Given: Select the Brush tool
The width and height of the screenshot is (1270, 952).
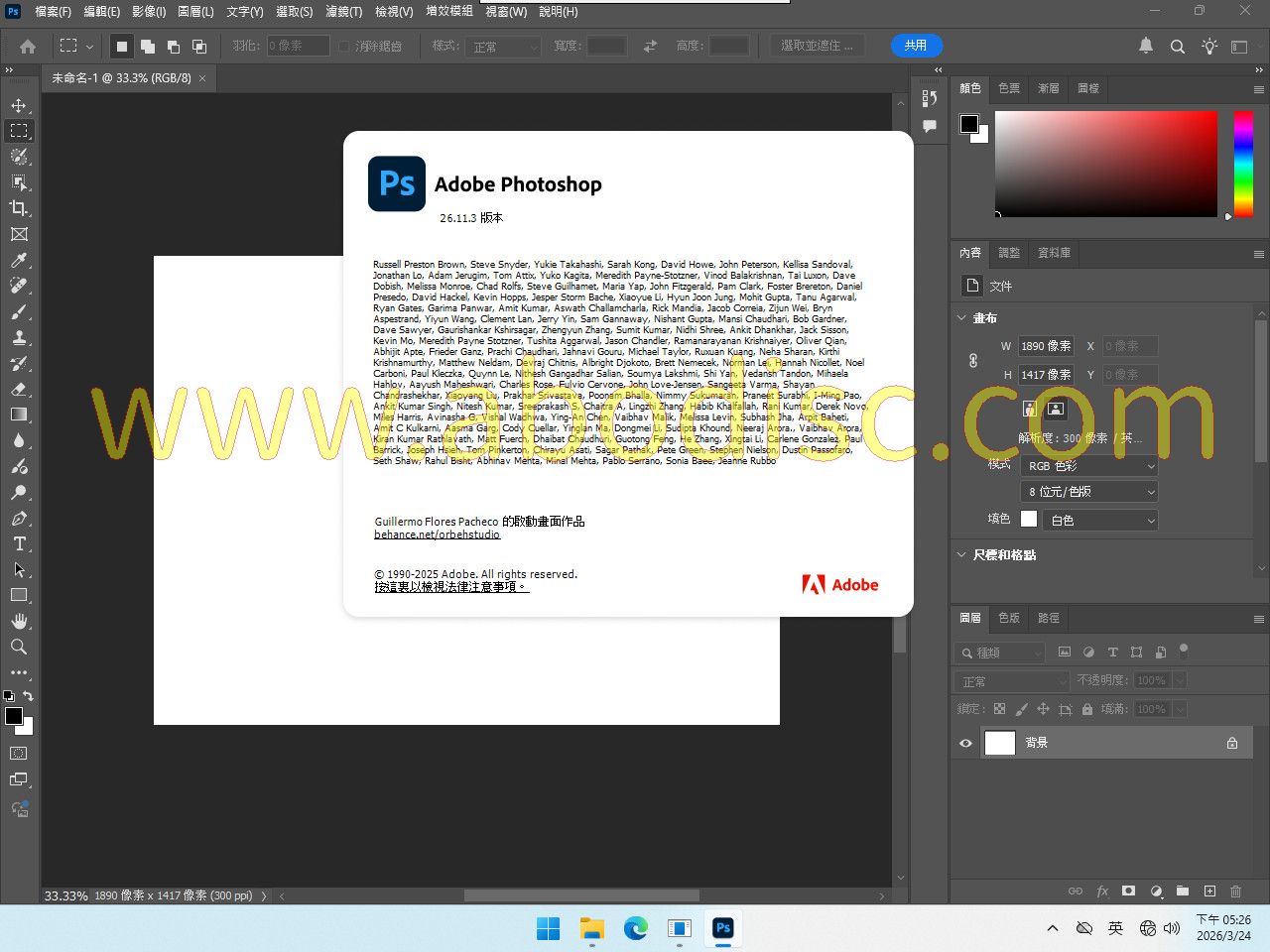Looking at the screenshot, I should pyautogui.click(x=19, y=311).
